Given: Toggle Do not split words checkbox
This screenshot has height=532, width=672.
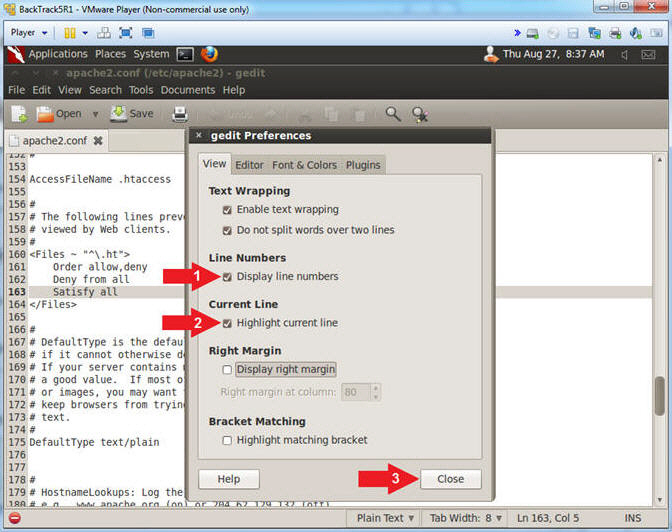Looking at the screenshot, I should click(x=227, y=231).
